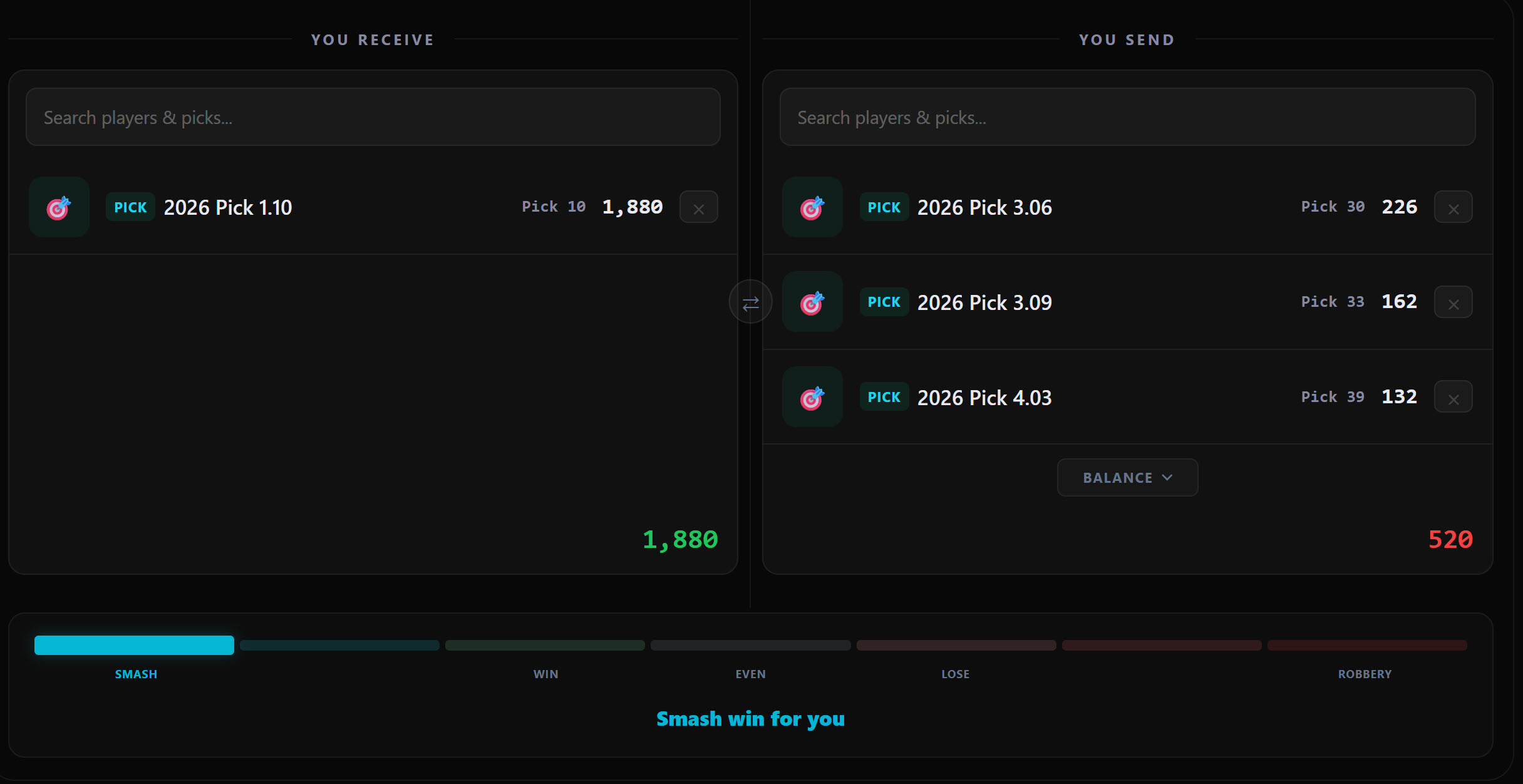Screen dimensions: 1523x784
Task: Click the Smash win for you text
Action: [750, 719]
